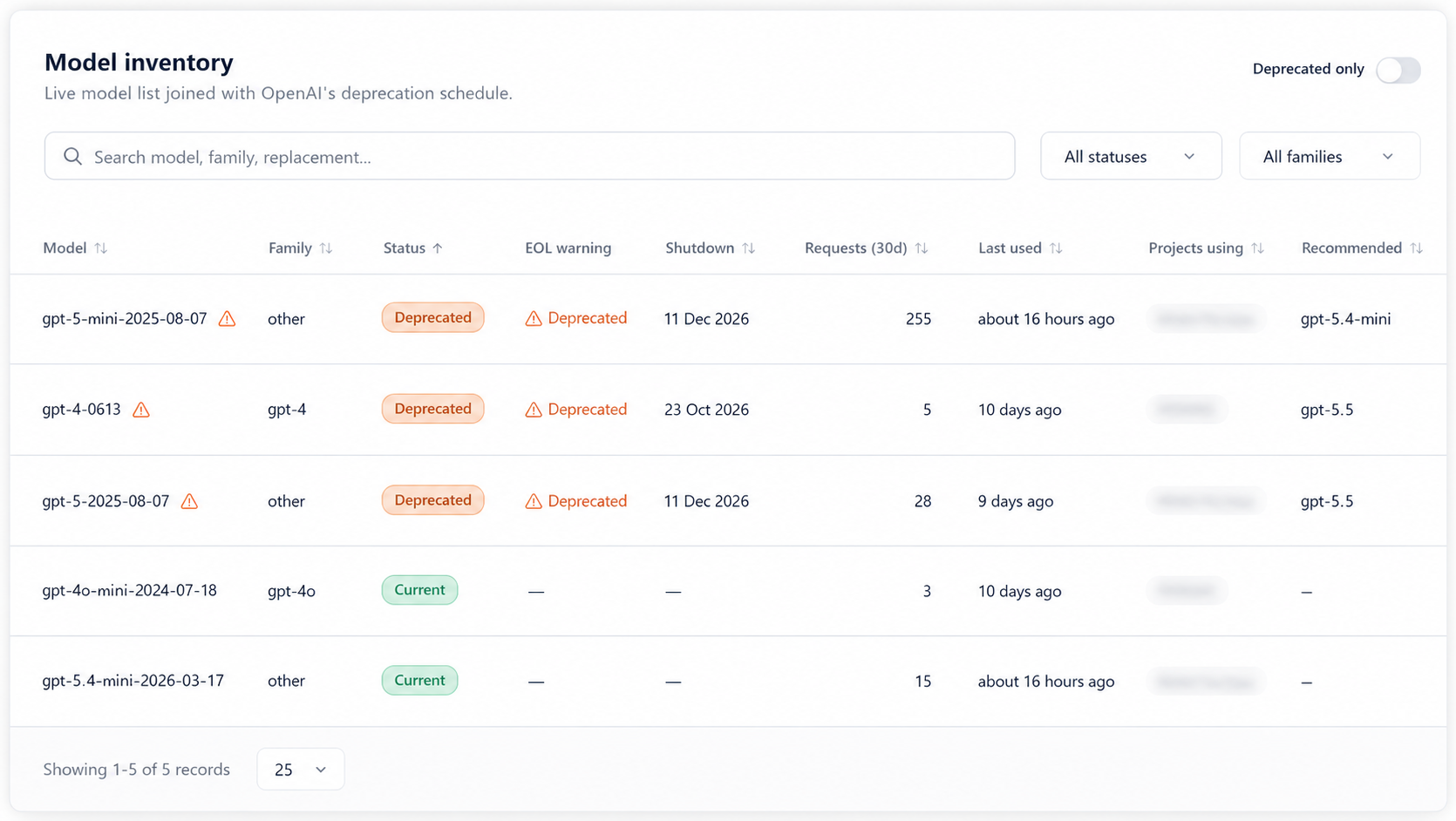Click blurred project chip in gpt-4-0613 row
The image size is (1456, 821).
pos(1187,409)
